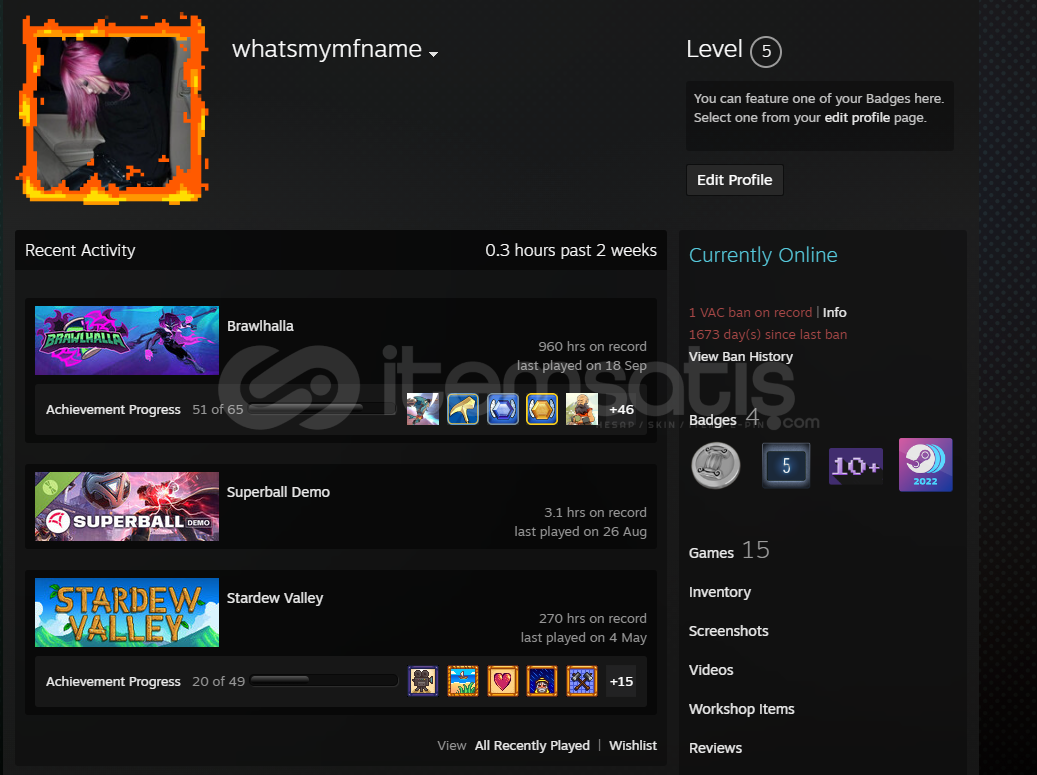The image size is (1037, 775).
Task: Click the 20 of 49 achievement count
Action: tap(218, 681)
